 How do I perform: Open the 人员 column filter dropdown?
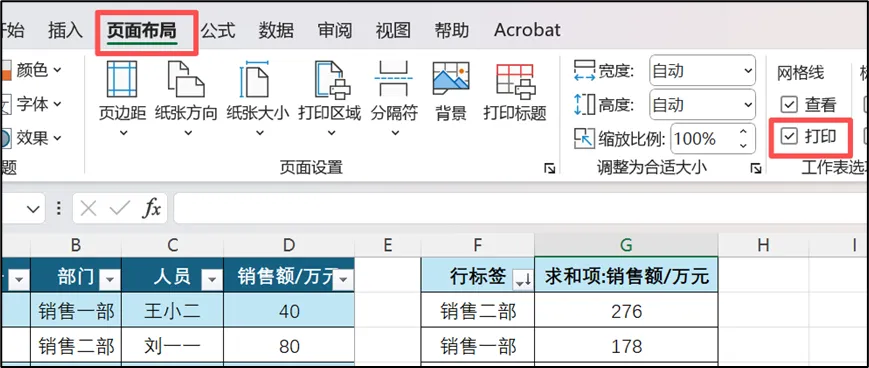211,280
